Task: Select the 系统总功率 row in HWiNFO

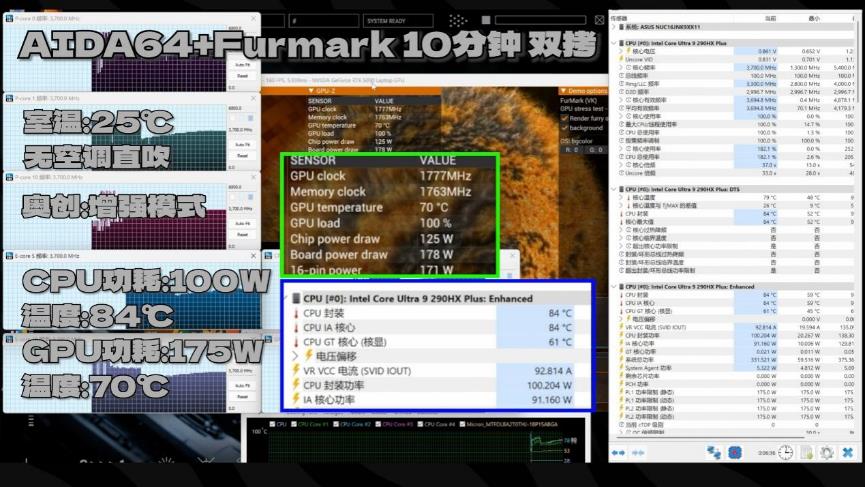Action: [734, 360]
